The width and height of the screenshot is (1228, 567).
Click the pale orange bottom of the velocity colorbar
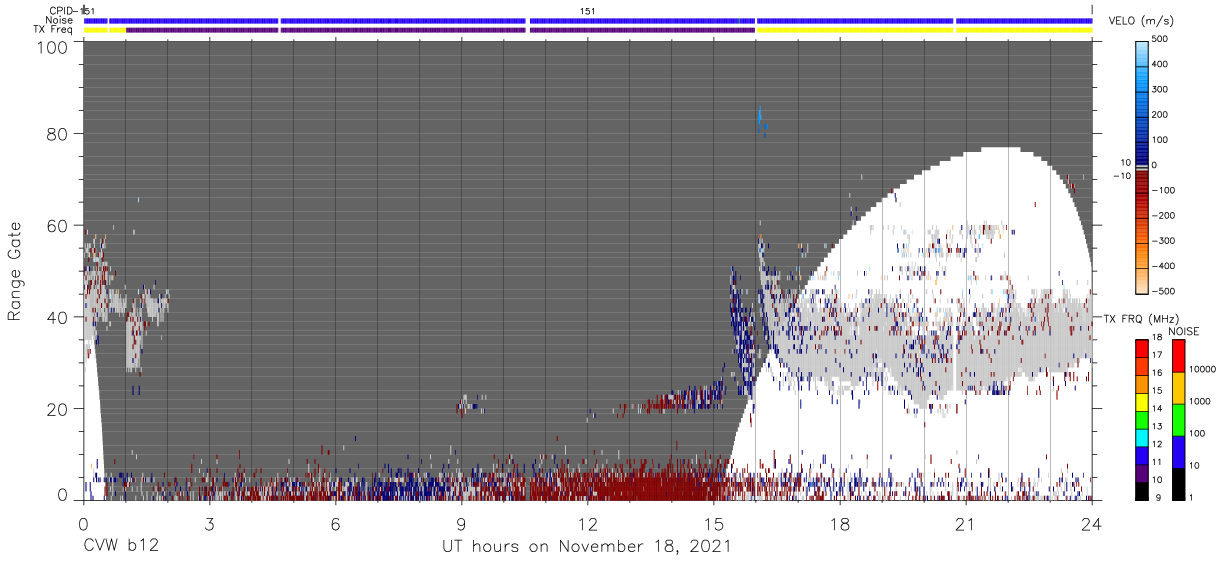pyautogui.click(x=1143, y=282)
